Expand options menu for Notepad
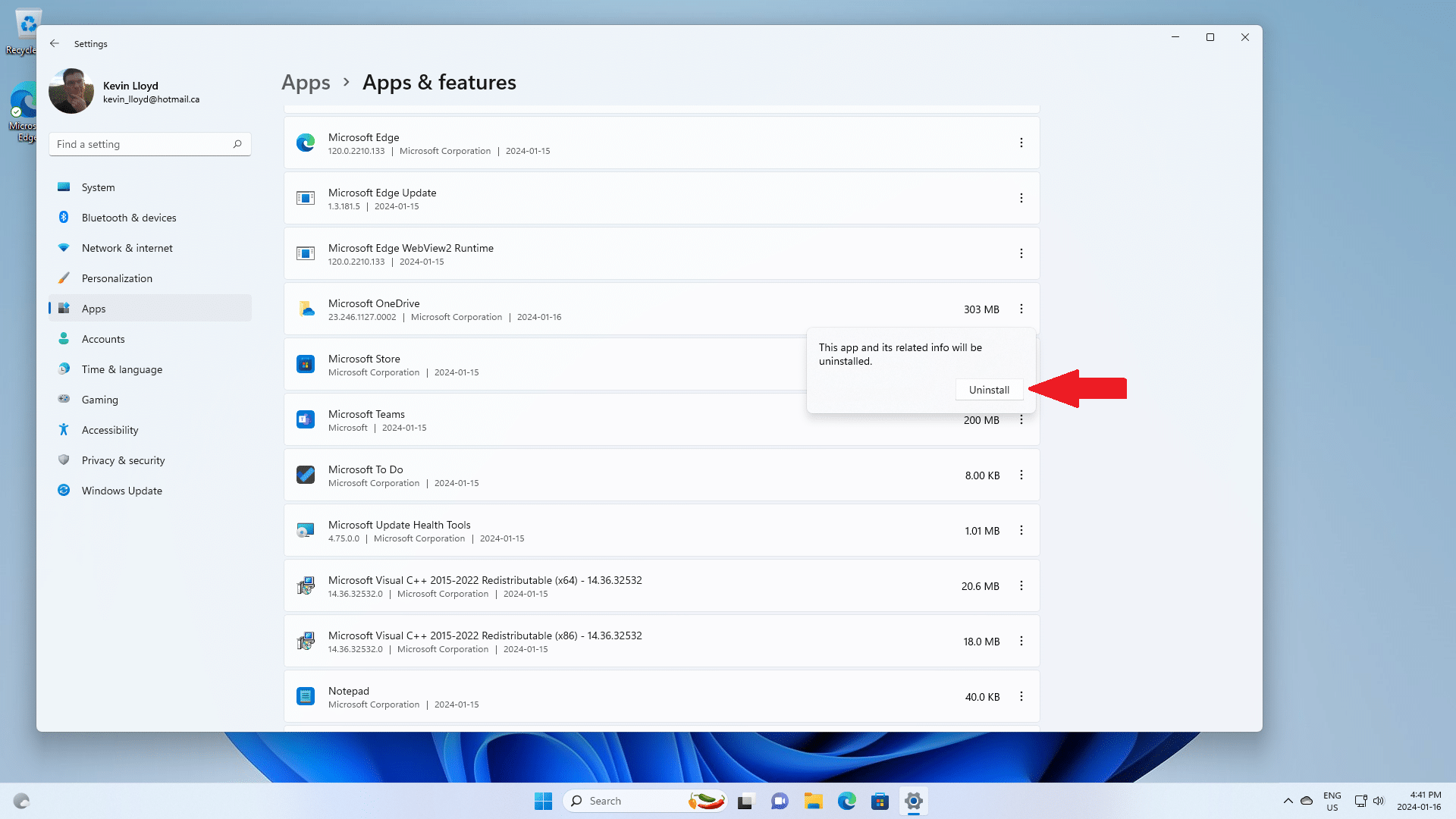Image resolution: width=1456 pixels, height=819 pixels. pyautogui.click(x=1021, y=696)
